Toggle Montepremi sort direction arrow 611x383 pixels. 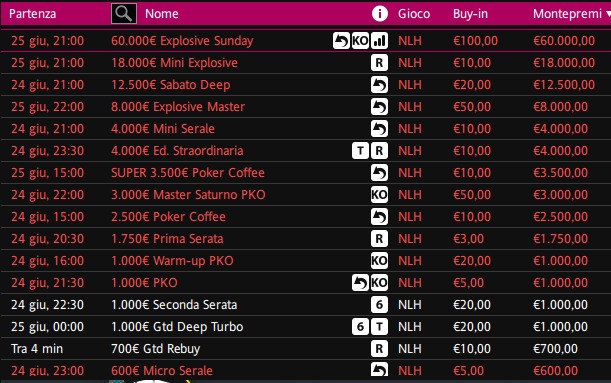point(608,14)
